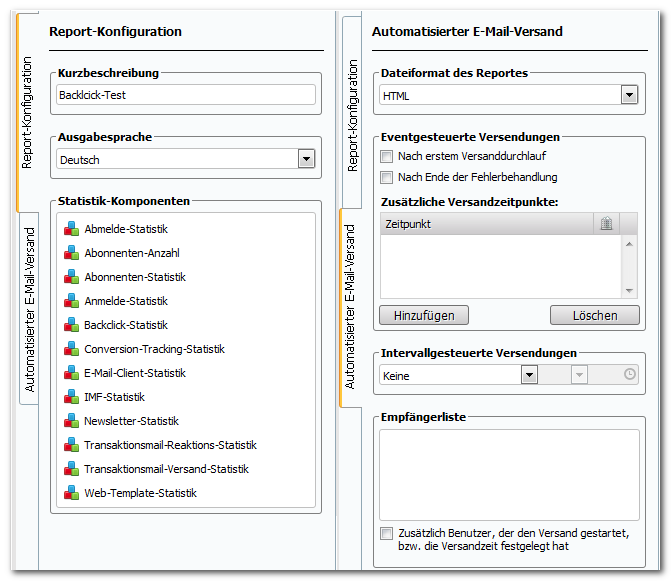The width and height of the screenshot is (671, 581).
Task: Click the Conversion-Tracking-Statistik icon
Action: (71, 349)
